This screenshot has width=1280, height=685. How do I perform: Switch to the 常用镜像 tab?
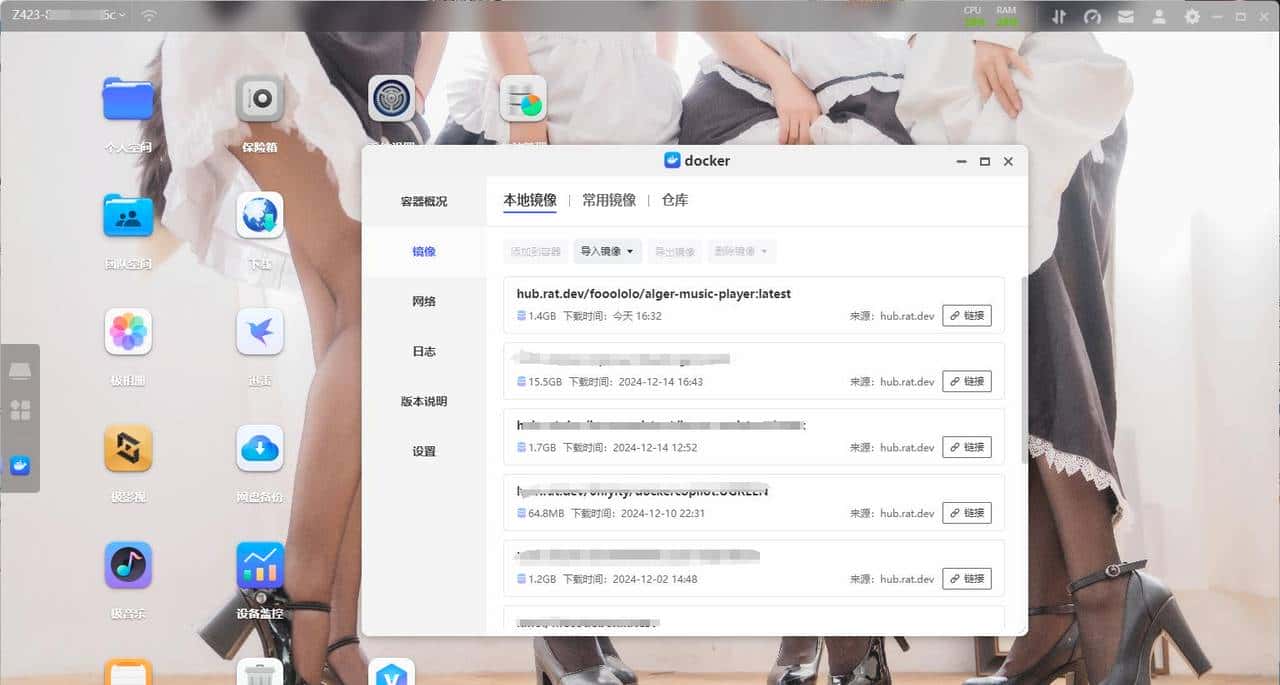(x=609, y=199)
